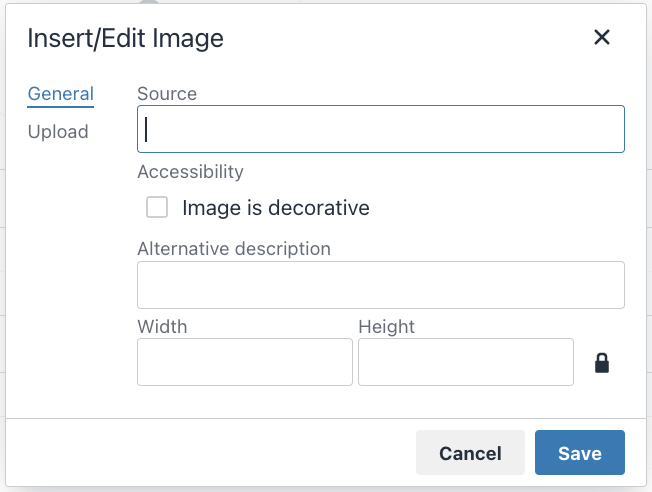Focus the Source URL input field
652x492 pixels.
pyautogui.click(x=380, y=129)
